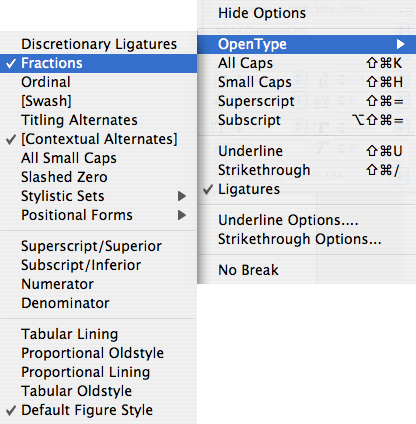The width and height of the screenshot is (416, 424).
Task: Apply Superscript/Superior from OpenType list
Action: click(98, 246)
